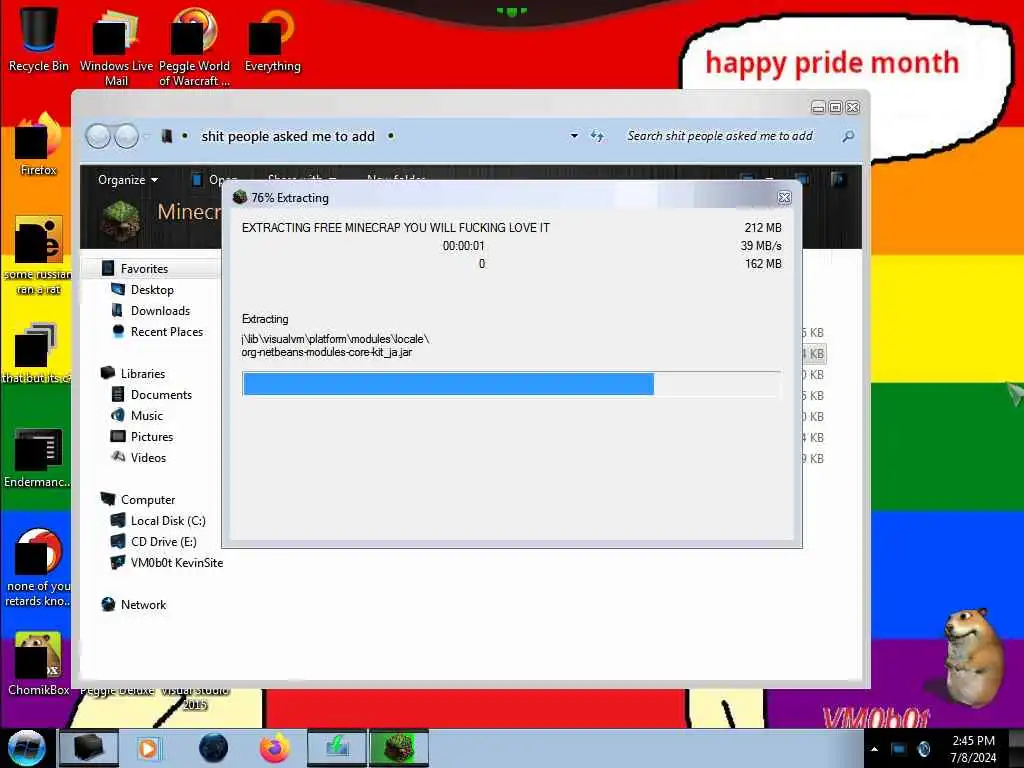Open 'none of you' desktop icon
This screenshot has height=768, width=1024.
point(37,567)
